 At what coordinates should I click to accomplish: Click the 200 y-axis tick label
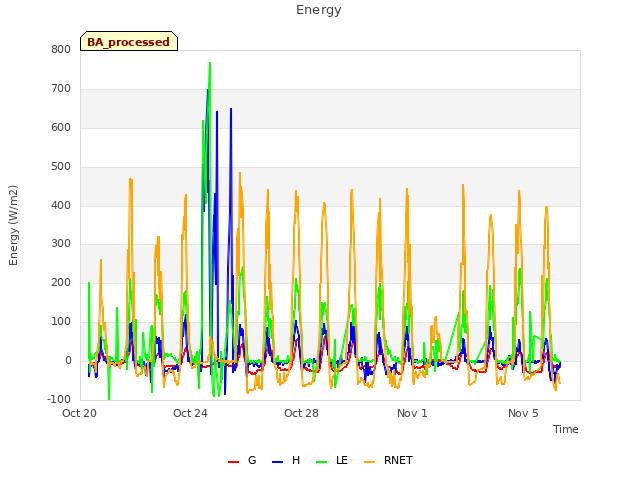[x=61, y=282]
